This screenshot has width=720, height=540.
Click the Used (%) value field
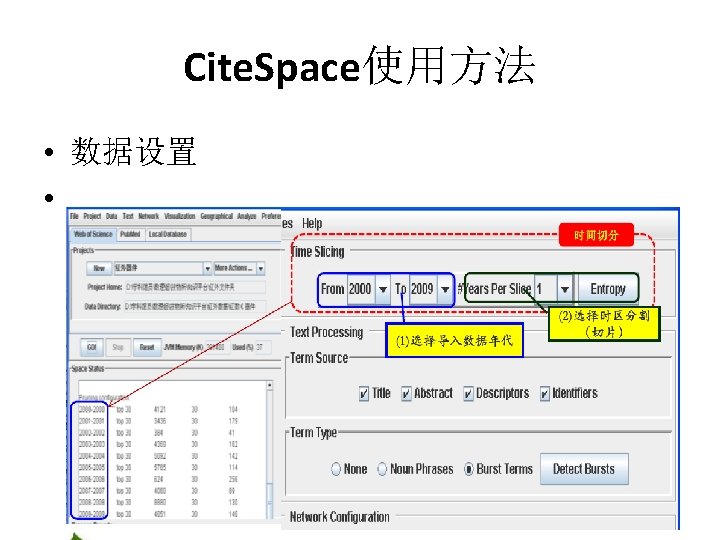coord(262,347)
